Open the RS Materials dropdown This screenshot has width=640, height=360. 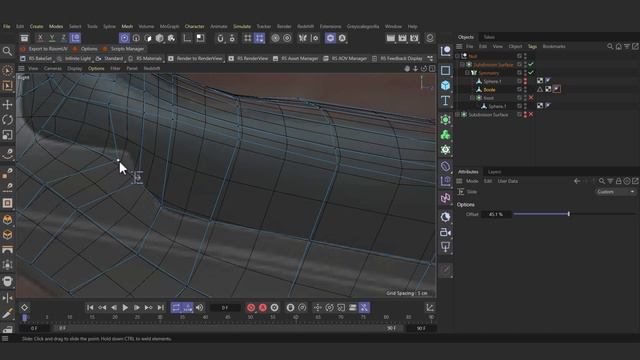point(146,58)
